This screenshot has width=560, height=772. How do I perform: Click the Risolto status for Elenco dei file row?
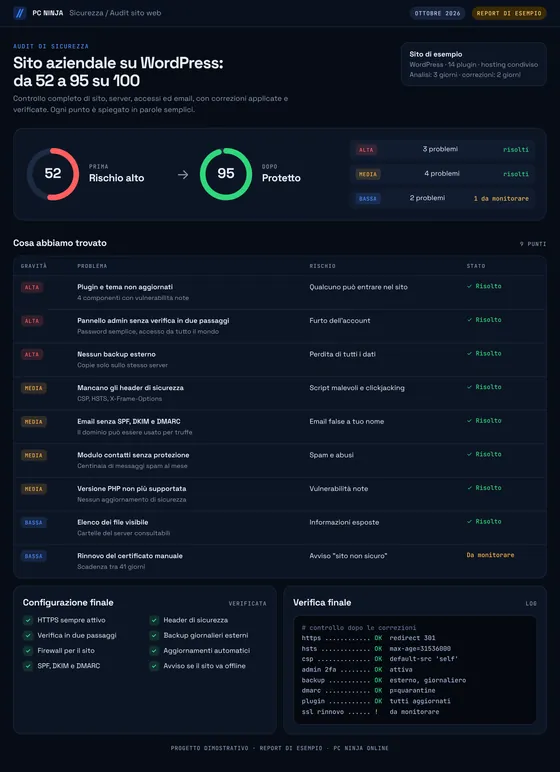click(484, 521)
